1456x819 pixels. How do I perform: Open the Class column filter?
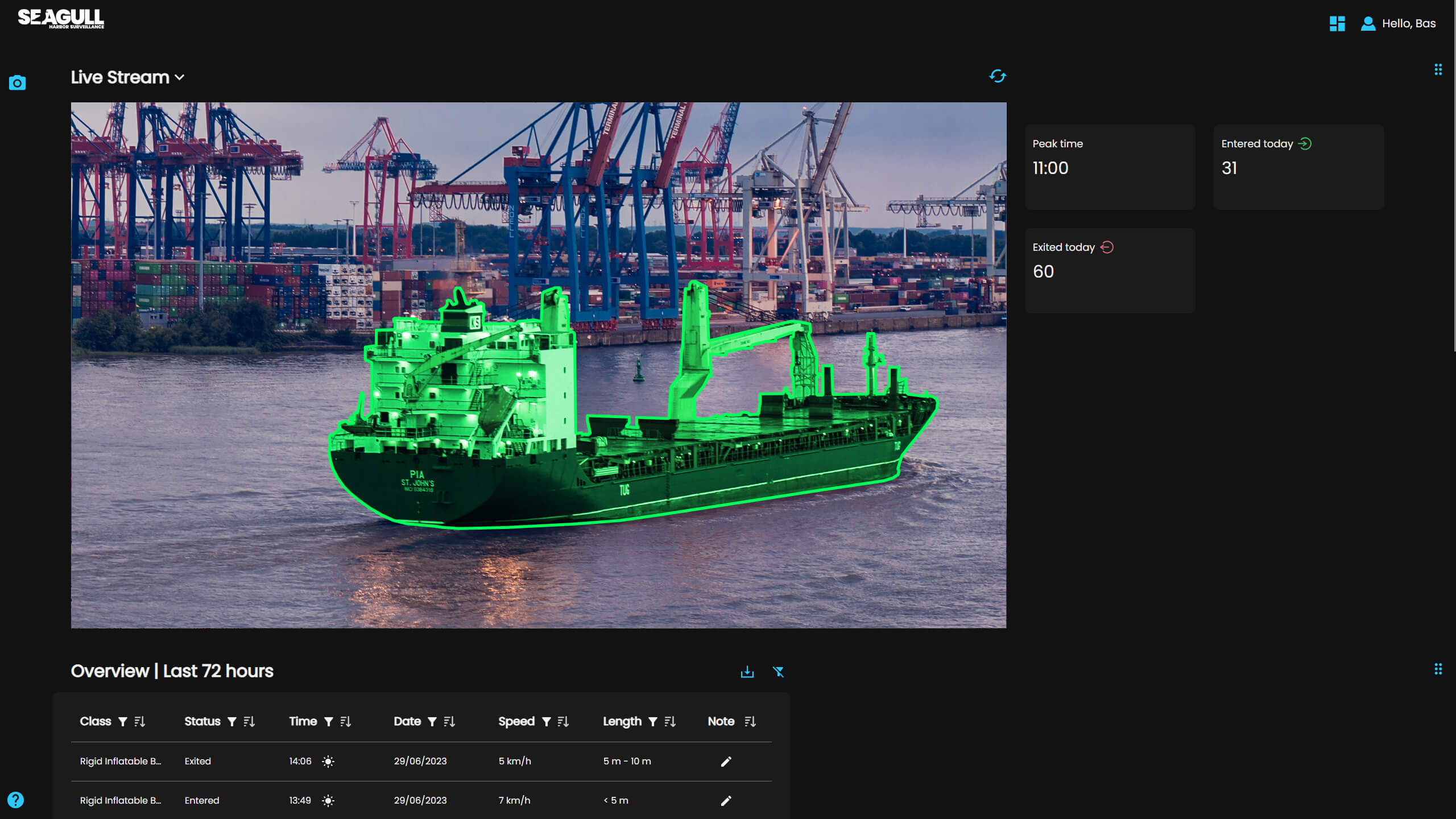(x=122, y=721)
